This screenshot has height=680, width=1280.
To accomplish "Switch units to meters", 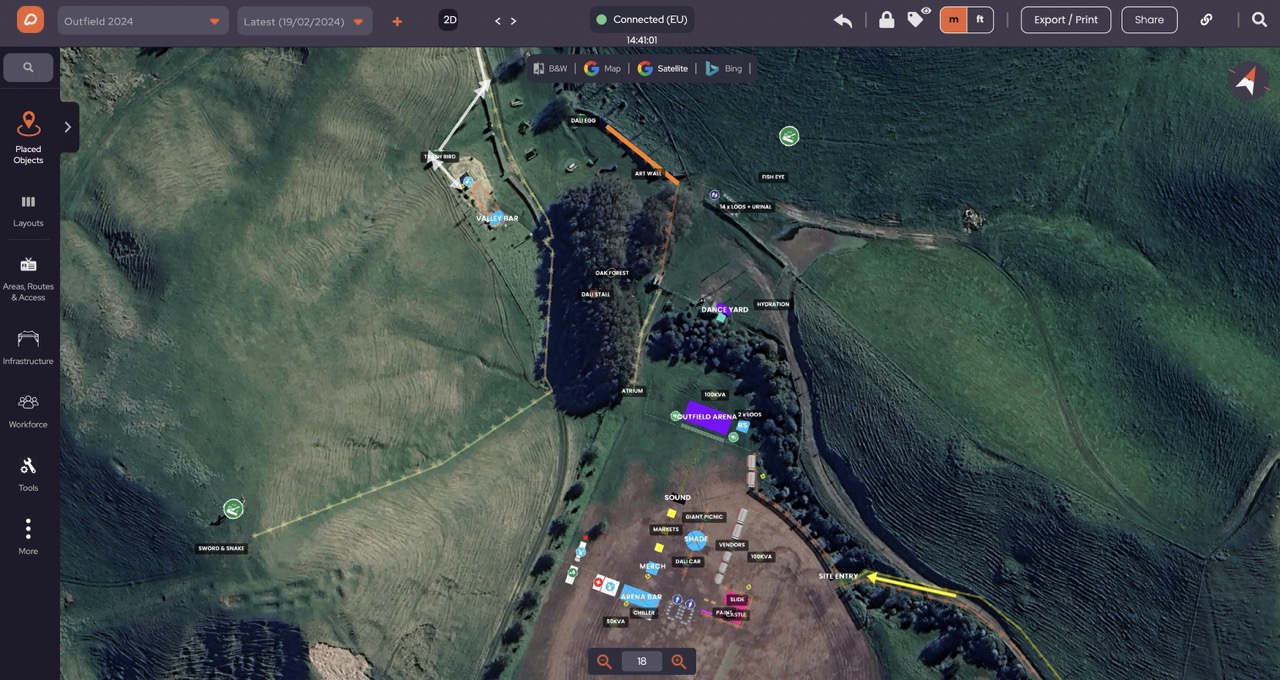I will (x=954, y=20).
